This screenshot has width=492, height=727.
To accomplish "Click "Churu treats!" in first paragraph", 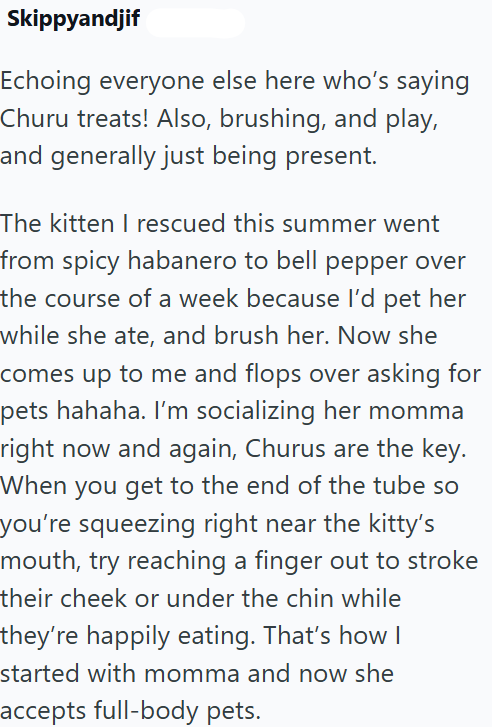I will (75, 119).
